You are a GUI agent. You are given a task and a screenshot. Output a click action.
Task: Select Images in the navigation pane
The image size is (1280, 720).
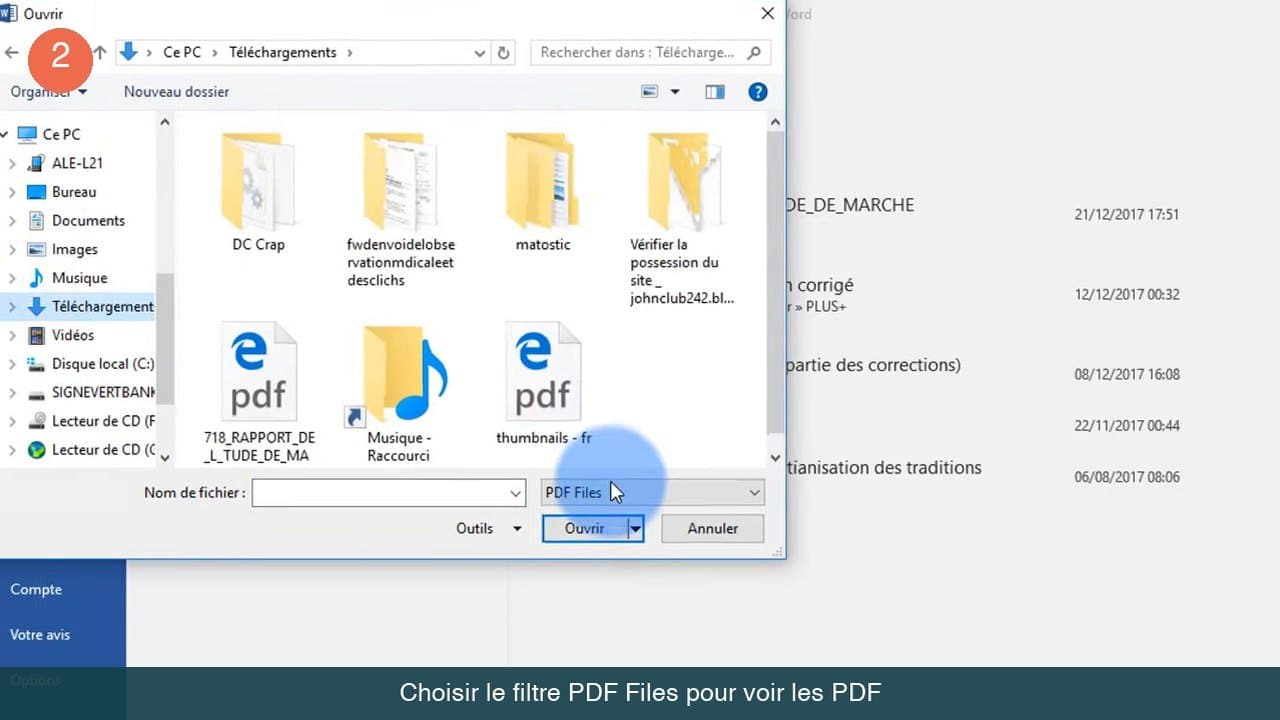(x=75, y=250)
